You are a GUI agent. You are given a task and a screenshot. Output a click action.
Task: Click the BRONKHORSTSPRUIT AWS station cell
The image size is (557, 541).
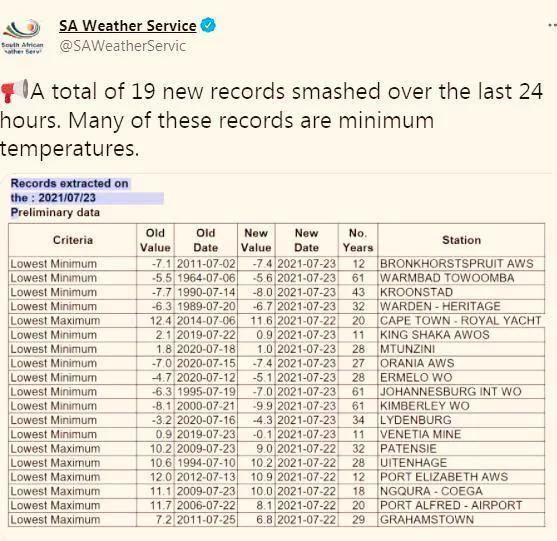point(461,264)
